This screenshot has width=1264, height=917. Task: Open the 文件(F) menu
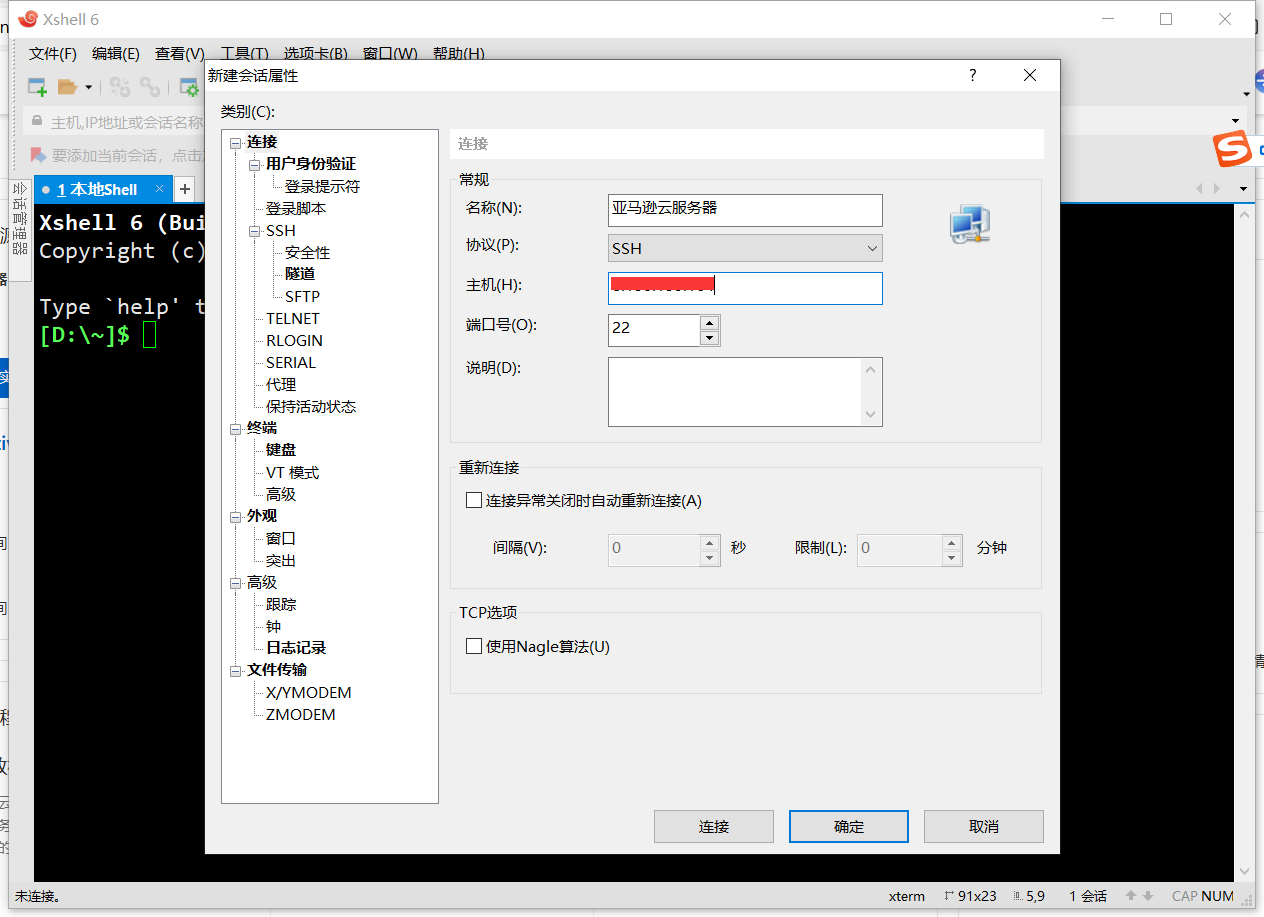(53, 53)
